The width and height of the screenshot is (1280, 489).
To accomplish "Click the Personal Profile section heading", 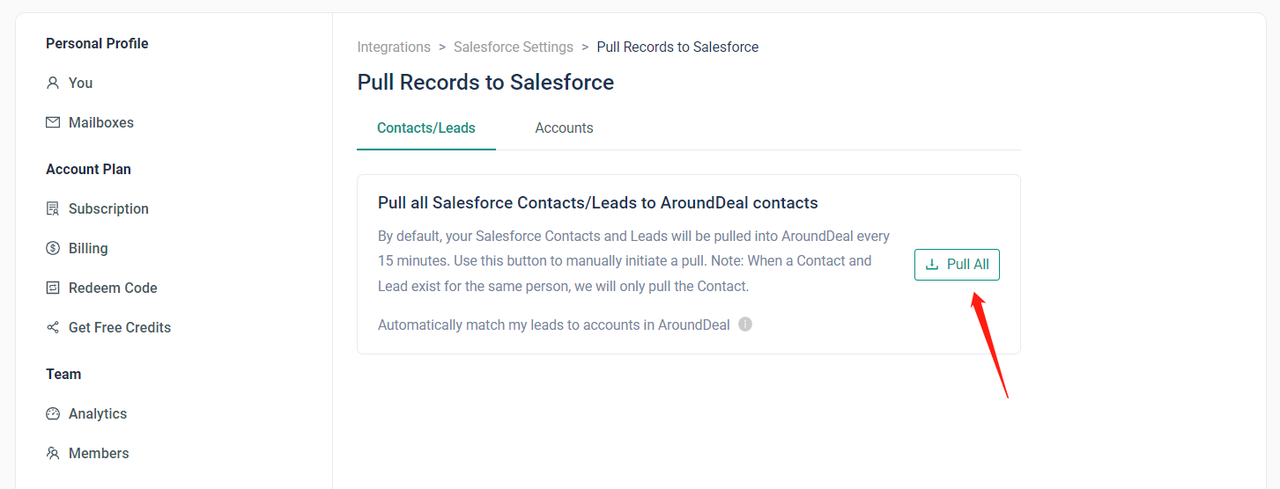I will [97, 43].
